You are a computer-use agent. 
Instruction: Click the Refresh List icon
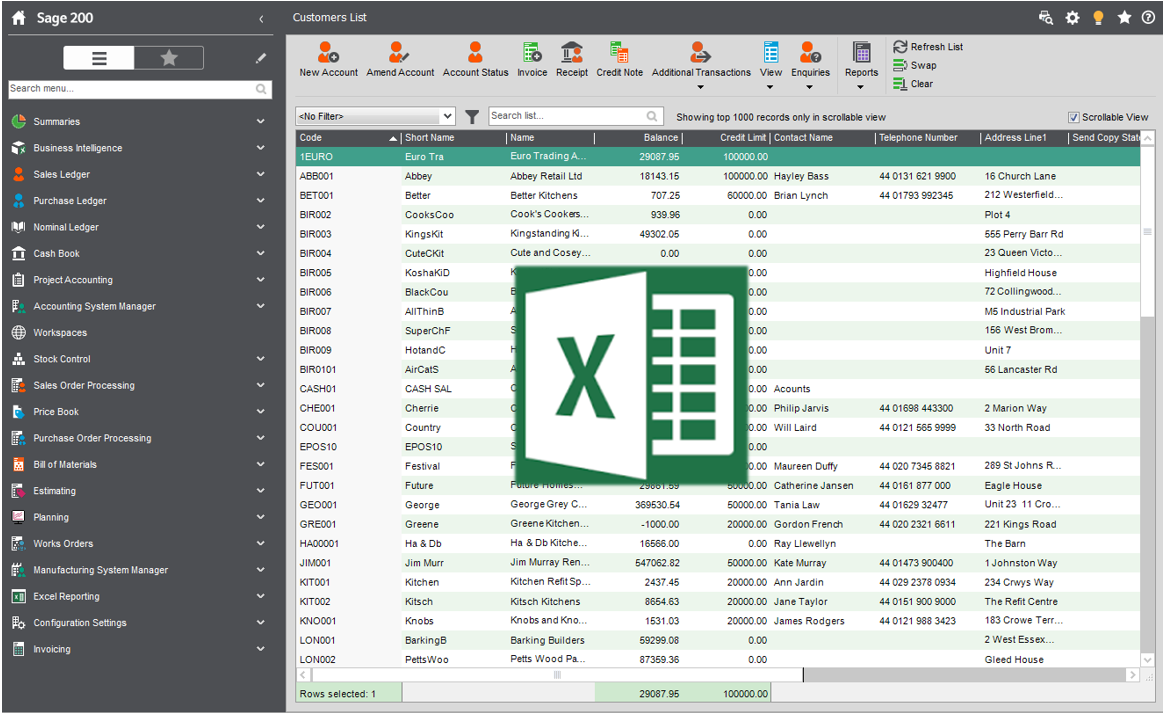tap(900, 47)
